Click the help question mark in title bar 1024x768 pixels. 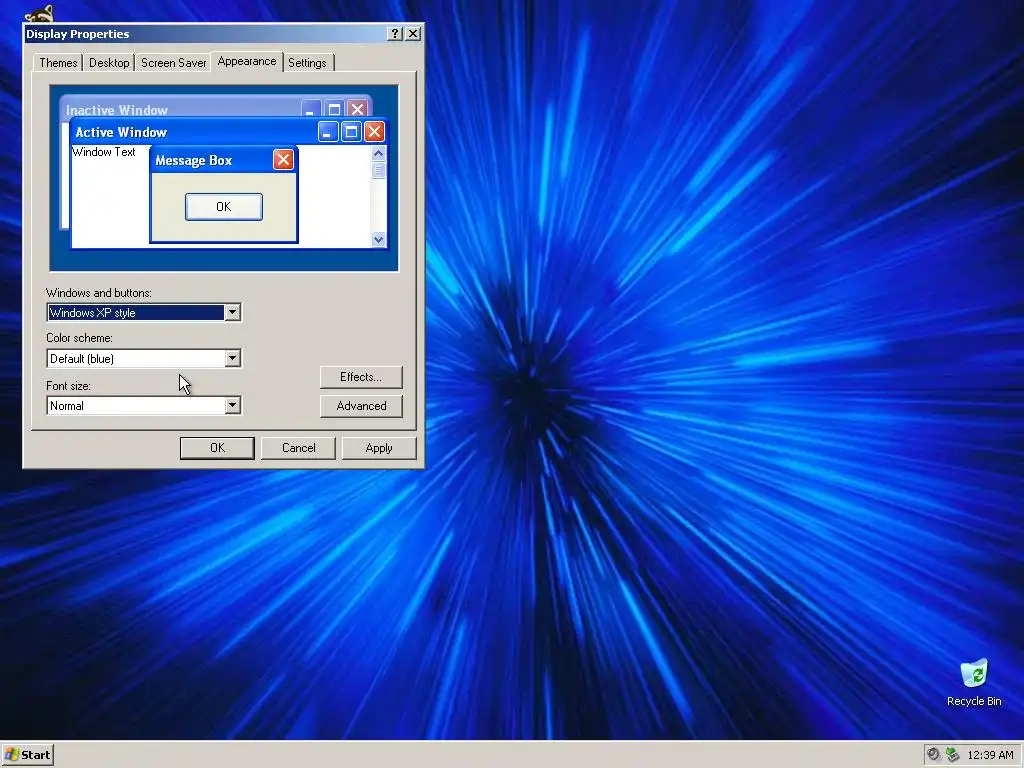[x=394, y=34]
